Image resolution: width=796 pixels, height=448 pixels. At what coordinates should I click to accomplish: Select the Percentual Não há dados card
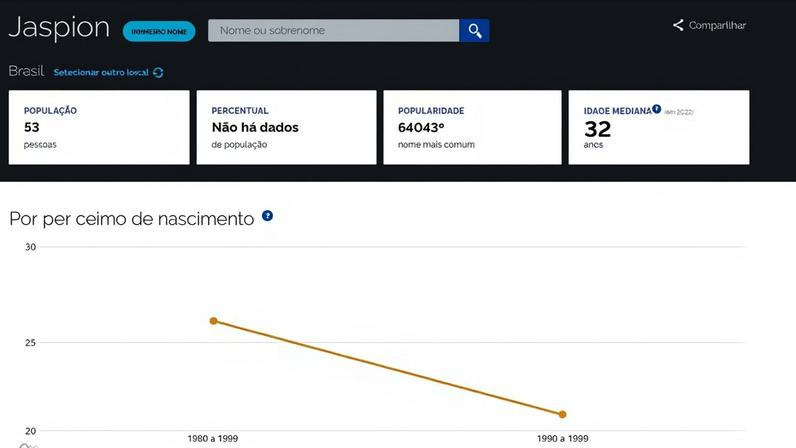[x=286, y=127]
